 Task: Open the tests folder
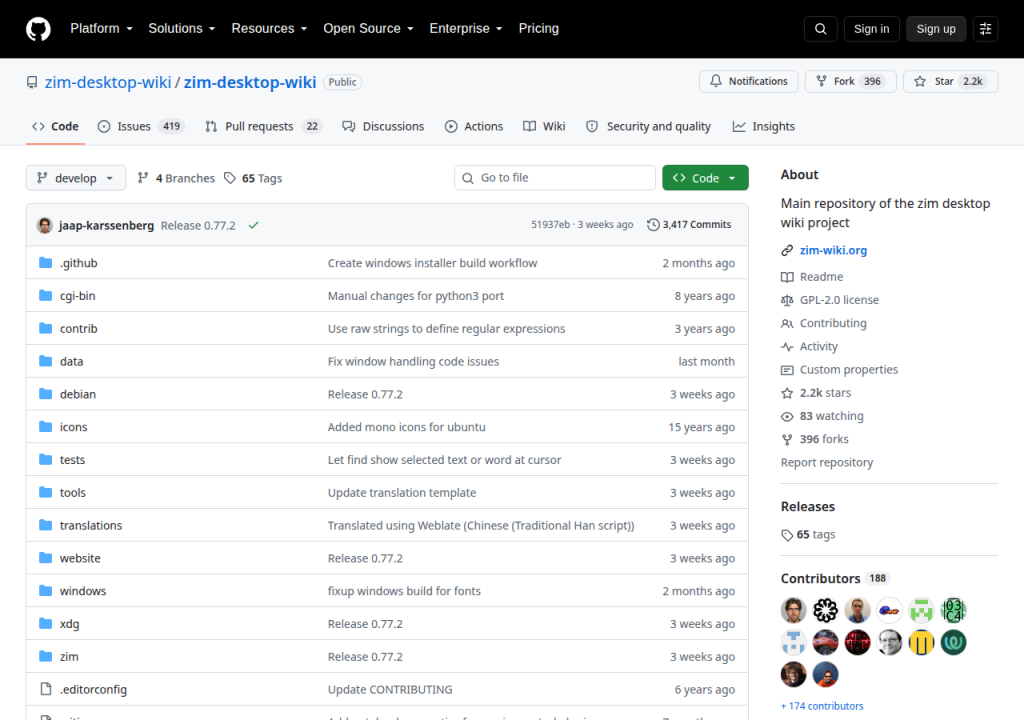click(72, 460)
